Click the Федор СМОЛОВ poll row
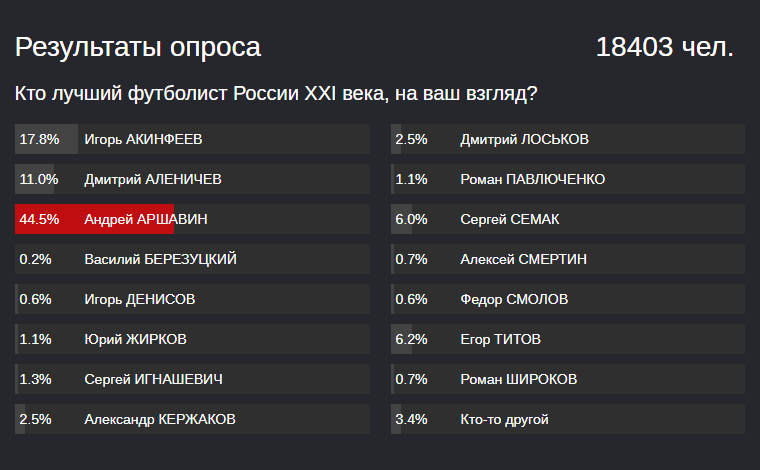The height and width of the screenshot is (470, 760). (568, 299)
